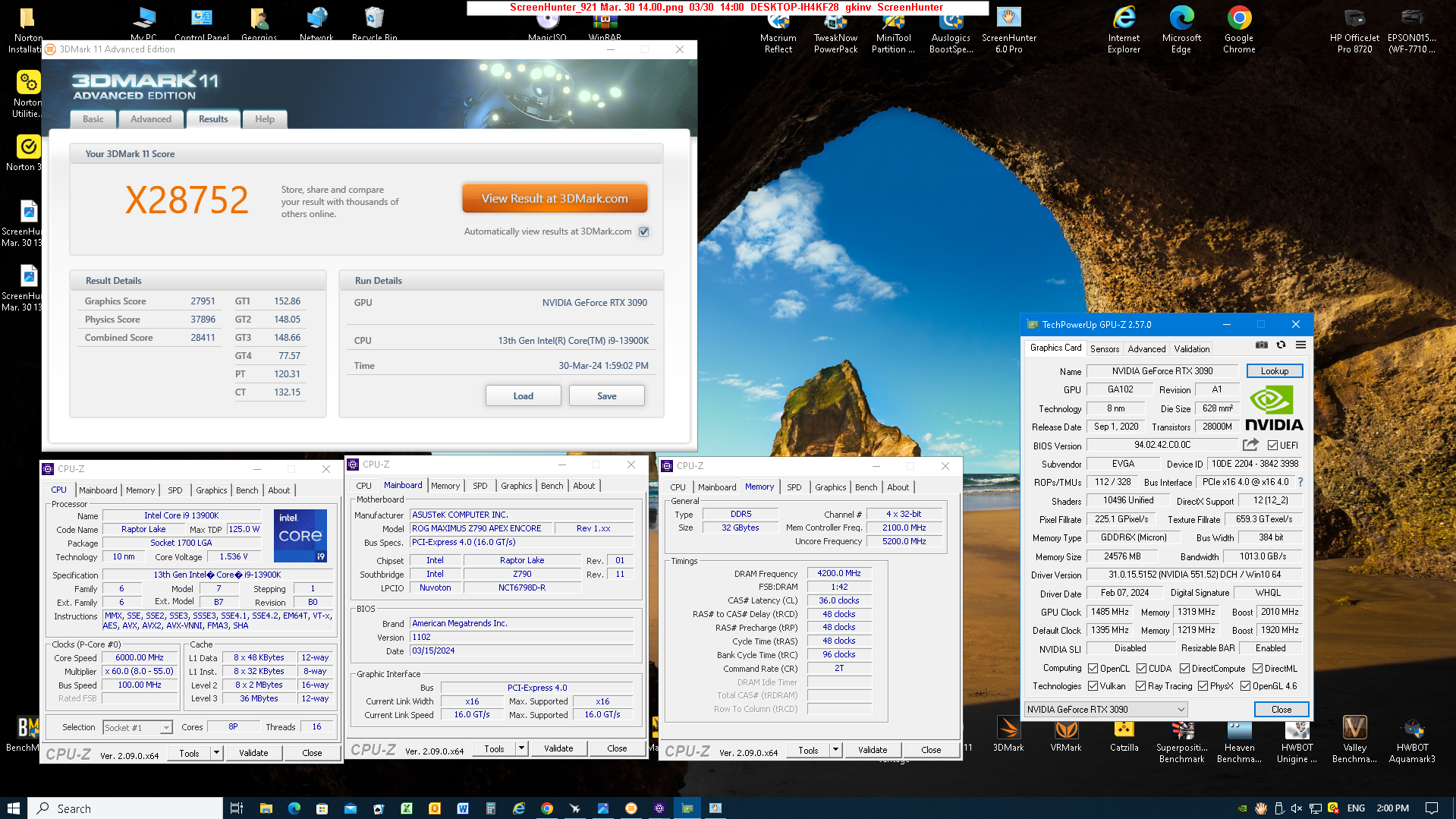The height and width of the screenshot is (819, 1456).
Task: Expand Tools dropdown arrow in CPU-Z Memory window
Action: pyautogui.click(x=835, y=750)
